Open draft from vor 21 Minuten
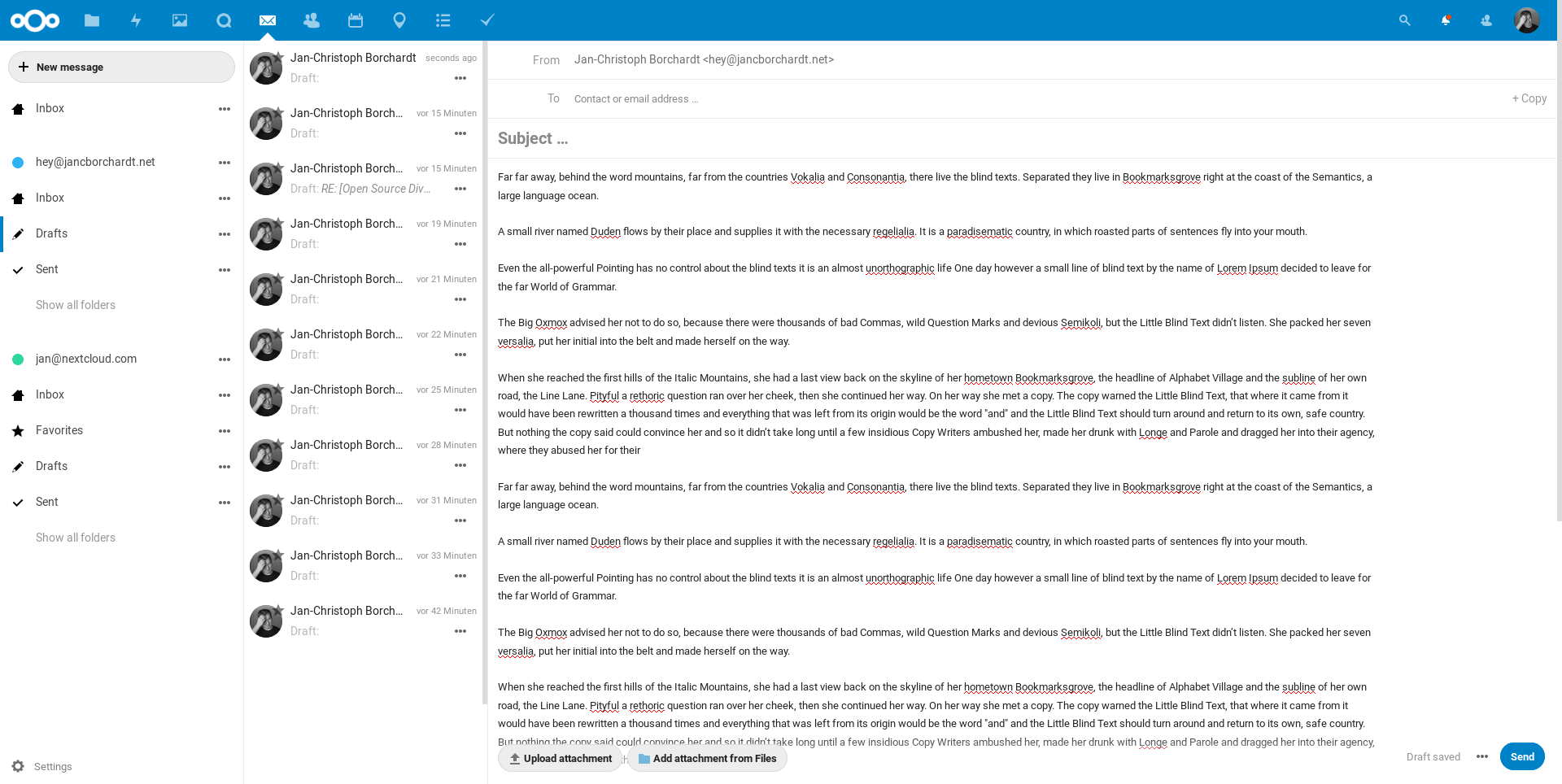The width and height of the screenshot is (1562, 784). pyautogui.click(x=364, y=290)
